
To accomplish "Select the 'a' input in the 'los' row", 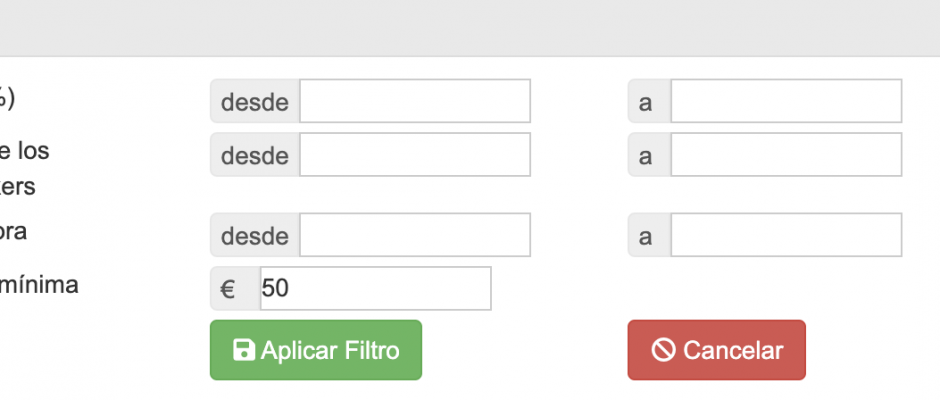I will click(x=786, y=155).
